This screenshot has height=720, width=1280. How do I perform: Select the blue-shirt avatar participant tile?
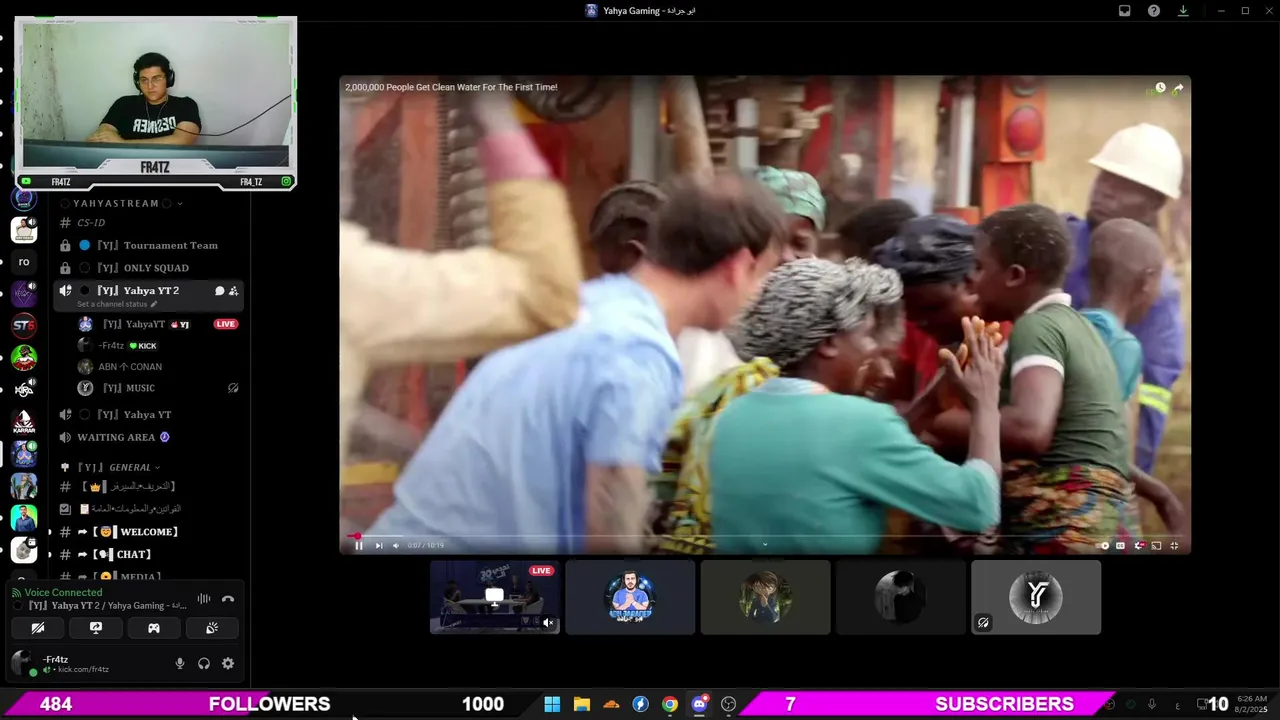coord(630,597)
